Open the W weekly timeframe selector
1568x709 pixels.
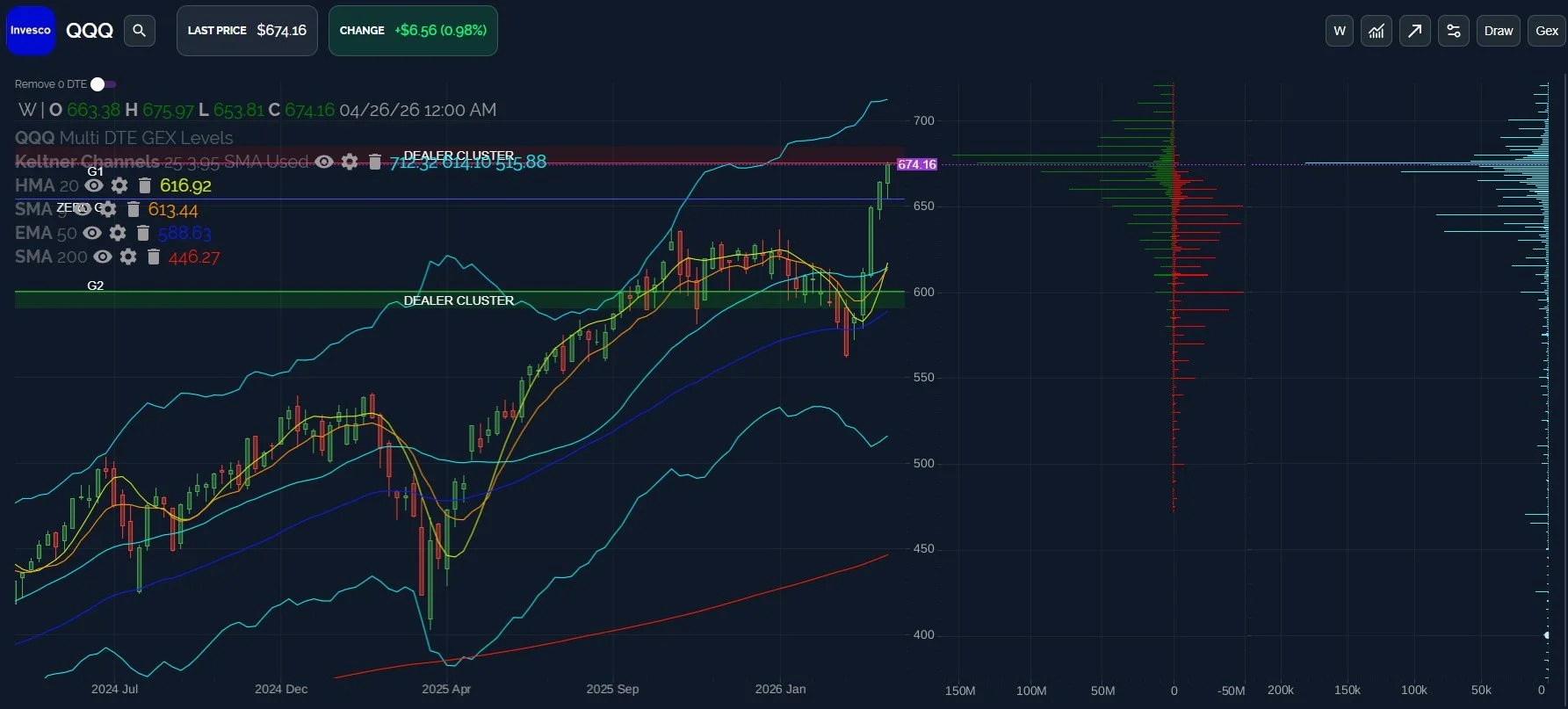click(1340, 31)
